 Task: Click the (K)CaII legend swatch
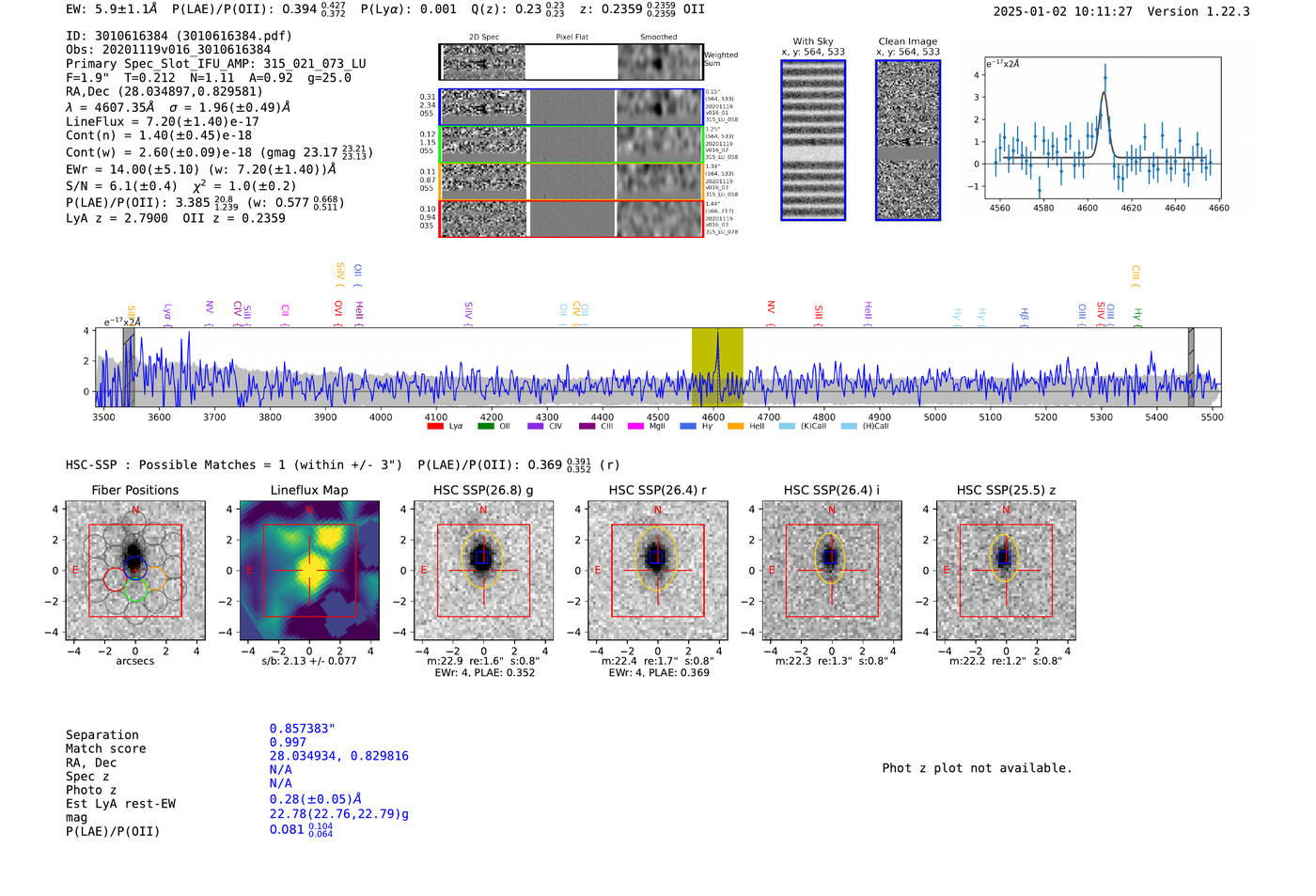pyautogui.click(x=787, y=427)
